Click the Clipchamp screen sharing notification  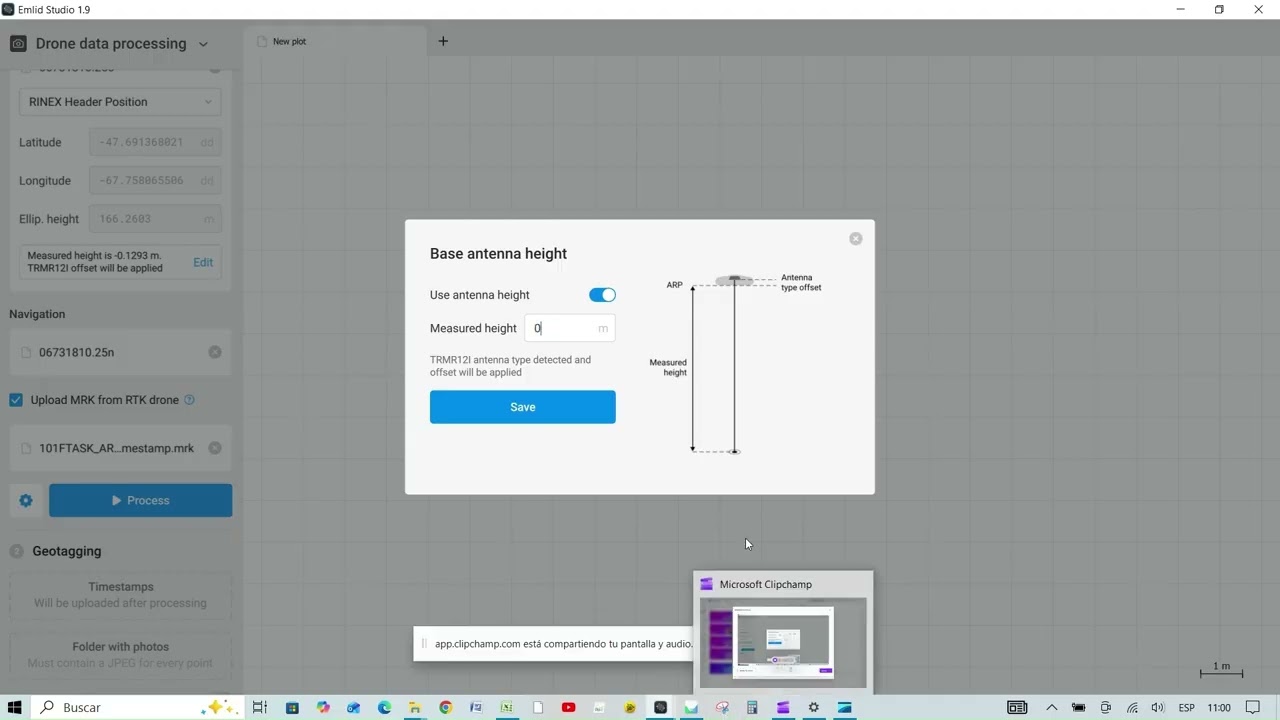tap(552, 644)
